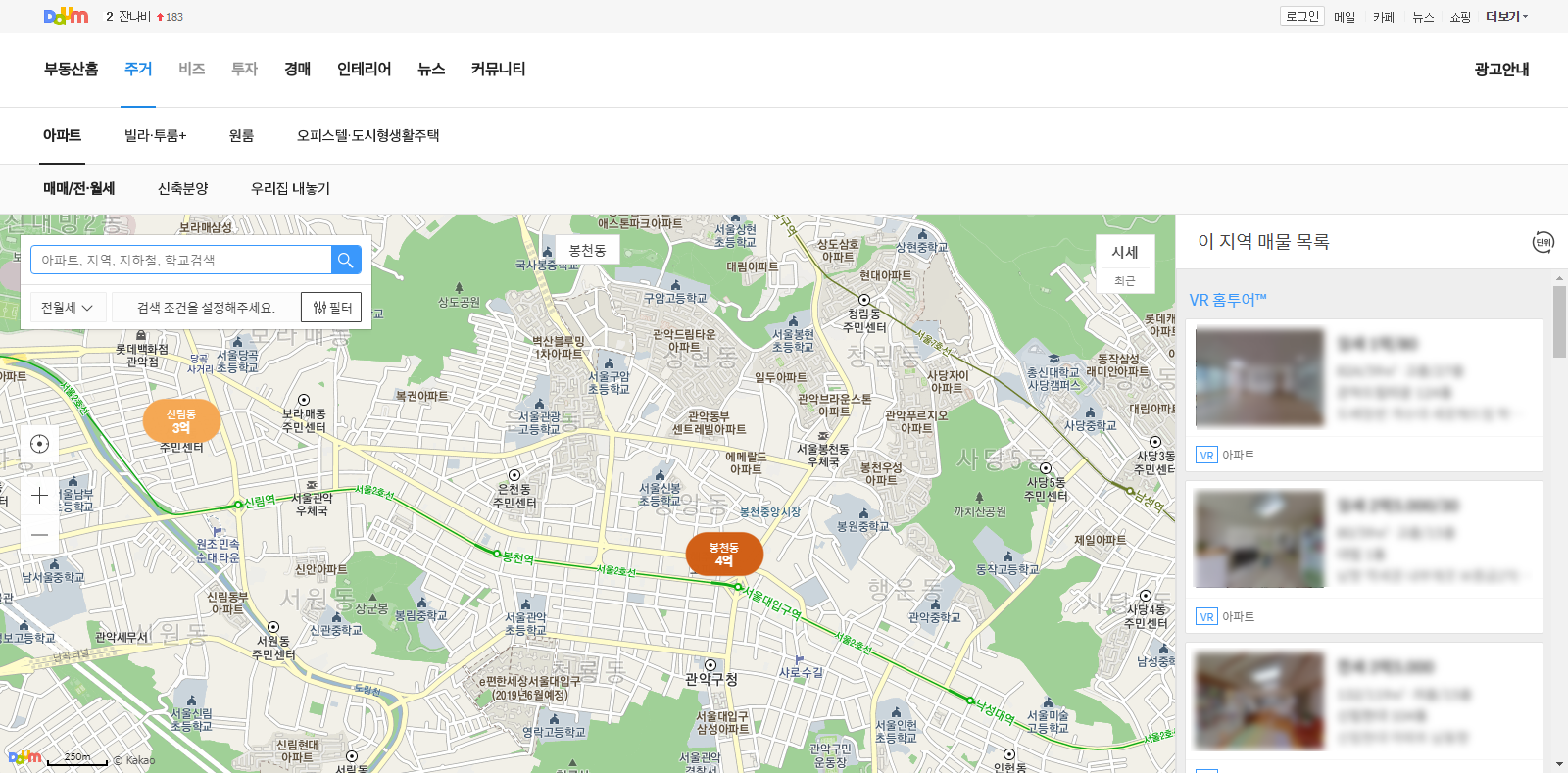Viewport: 1568px width, 773px height.
Task: Open the 검색 조건을 설정해주세요 condition selector
Action: 206,308
